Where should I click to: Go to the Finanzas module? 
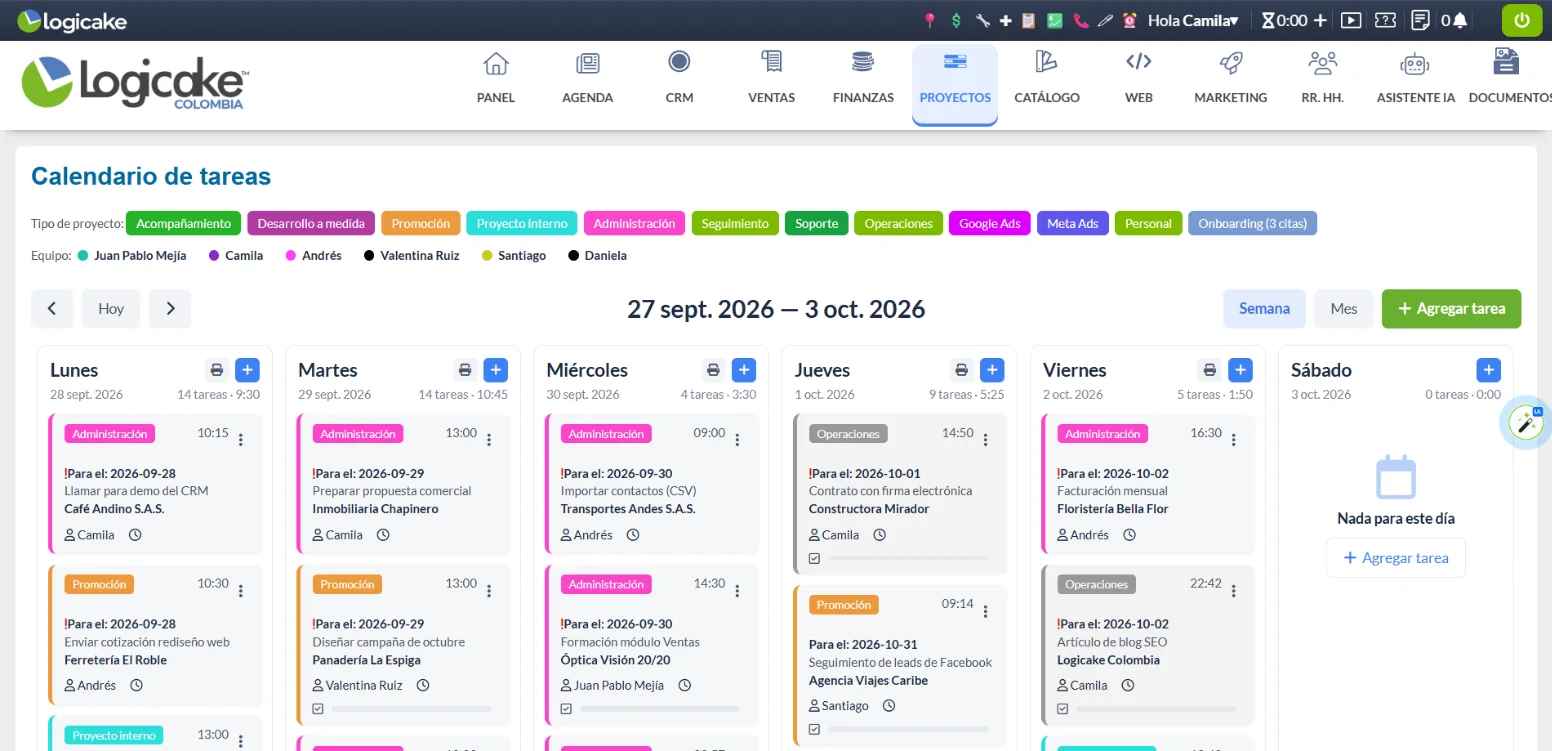coord(863,78)
